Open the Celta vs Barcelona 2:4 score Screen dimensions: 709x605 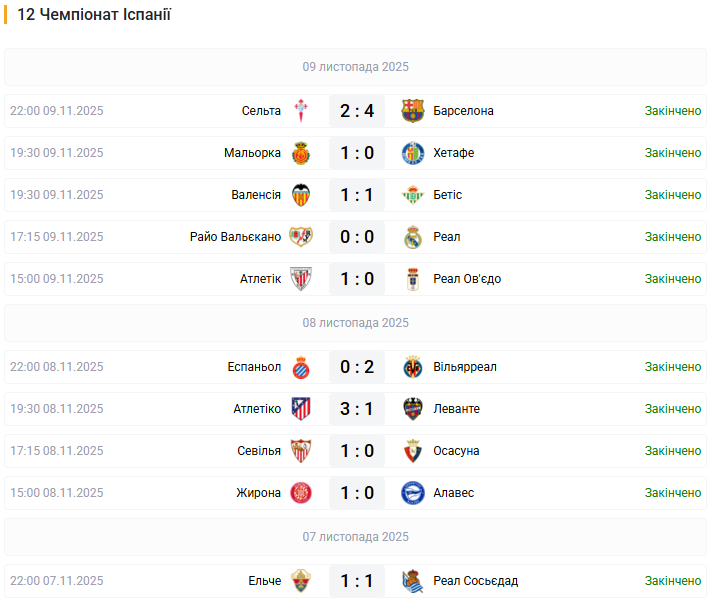(357, 111)
